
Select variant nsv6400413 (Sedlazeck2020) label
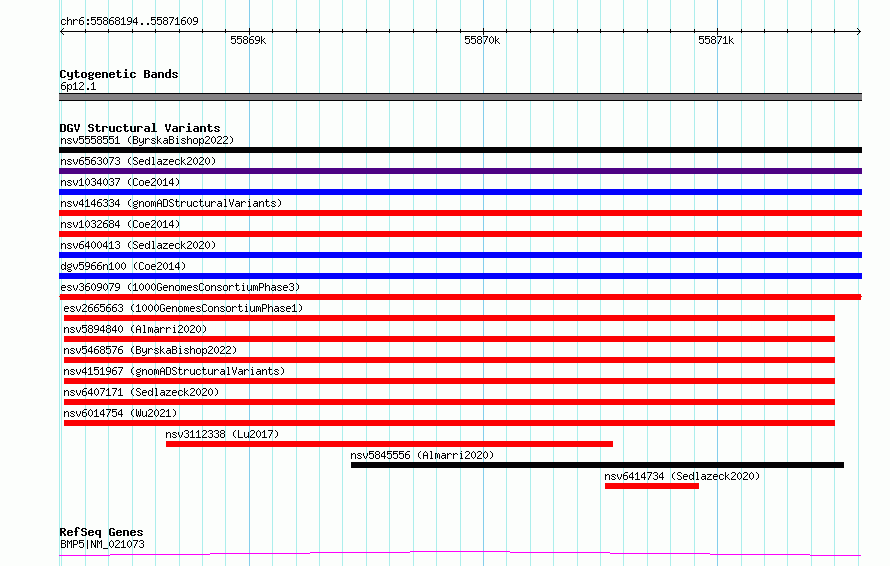click(x=138, y=245)
